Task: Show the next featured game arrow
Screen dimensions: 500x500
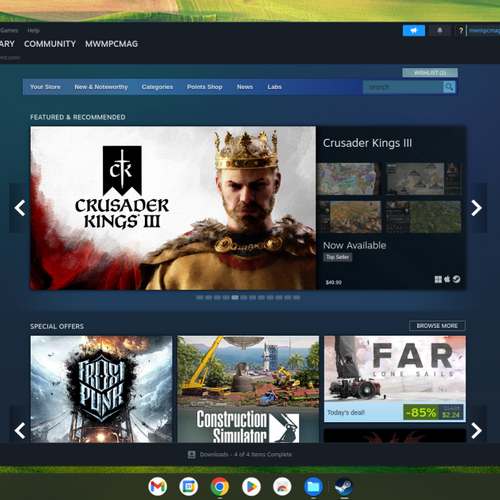Action: click(x=477, y=208)
